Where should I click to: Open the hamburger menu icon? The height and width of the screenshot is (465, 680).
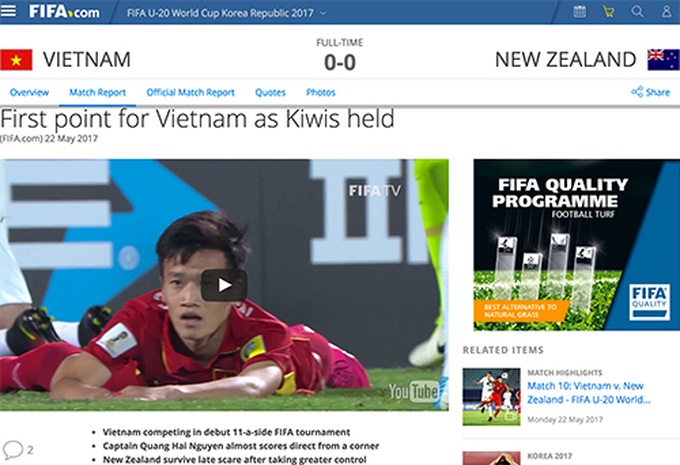click(x=8, y=11)
